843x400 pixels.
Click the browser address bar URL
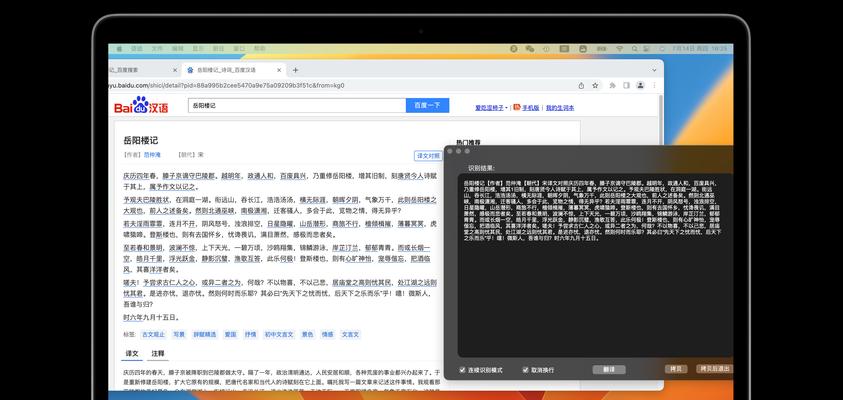[x=226, y=85]
